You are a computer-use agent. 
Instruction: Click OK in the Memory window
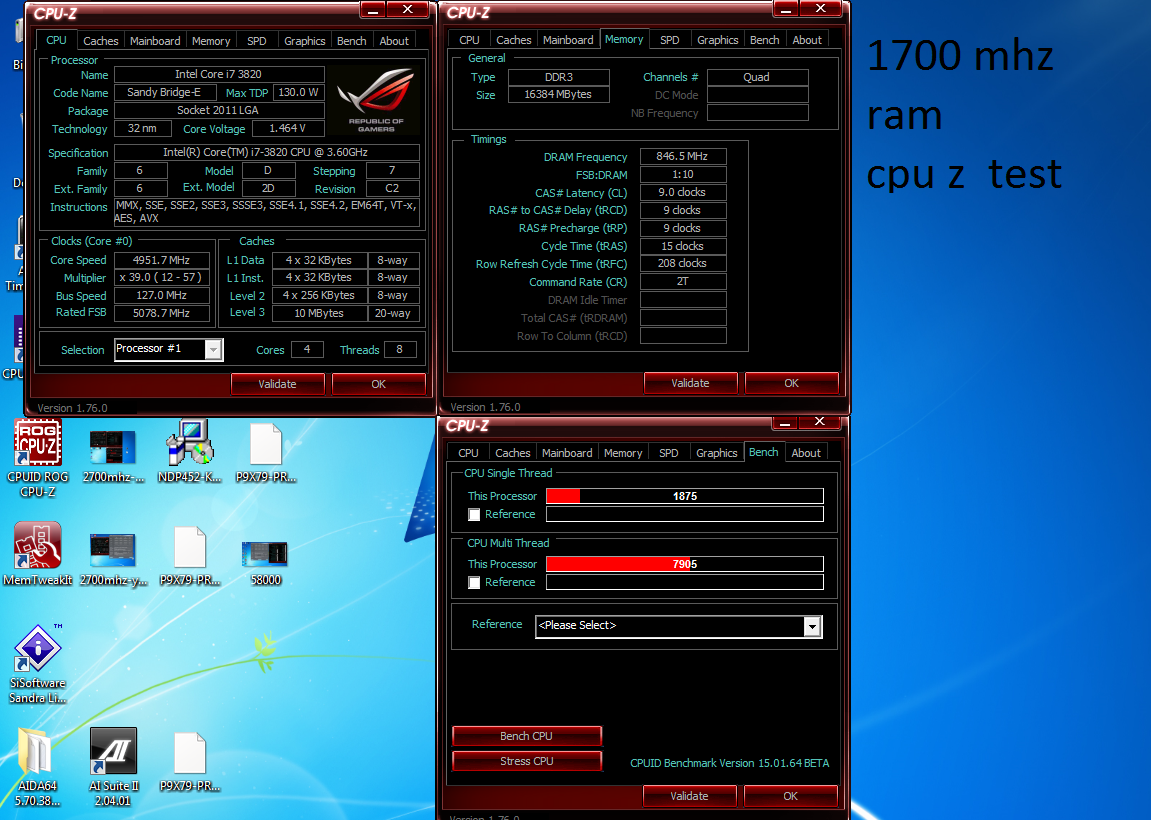pyautogui.click(x=791, y=383)
